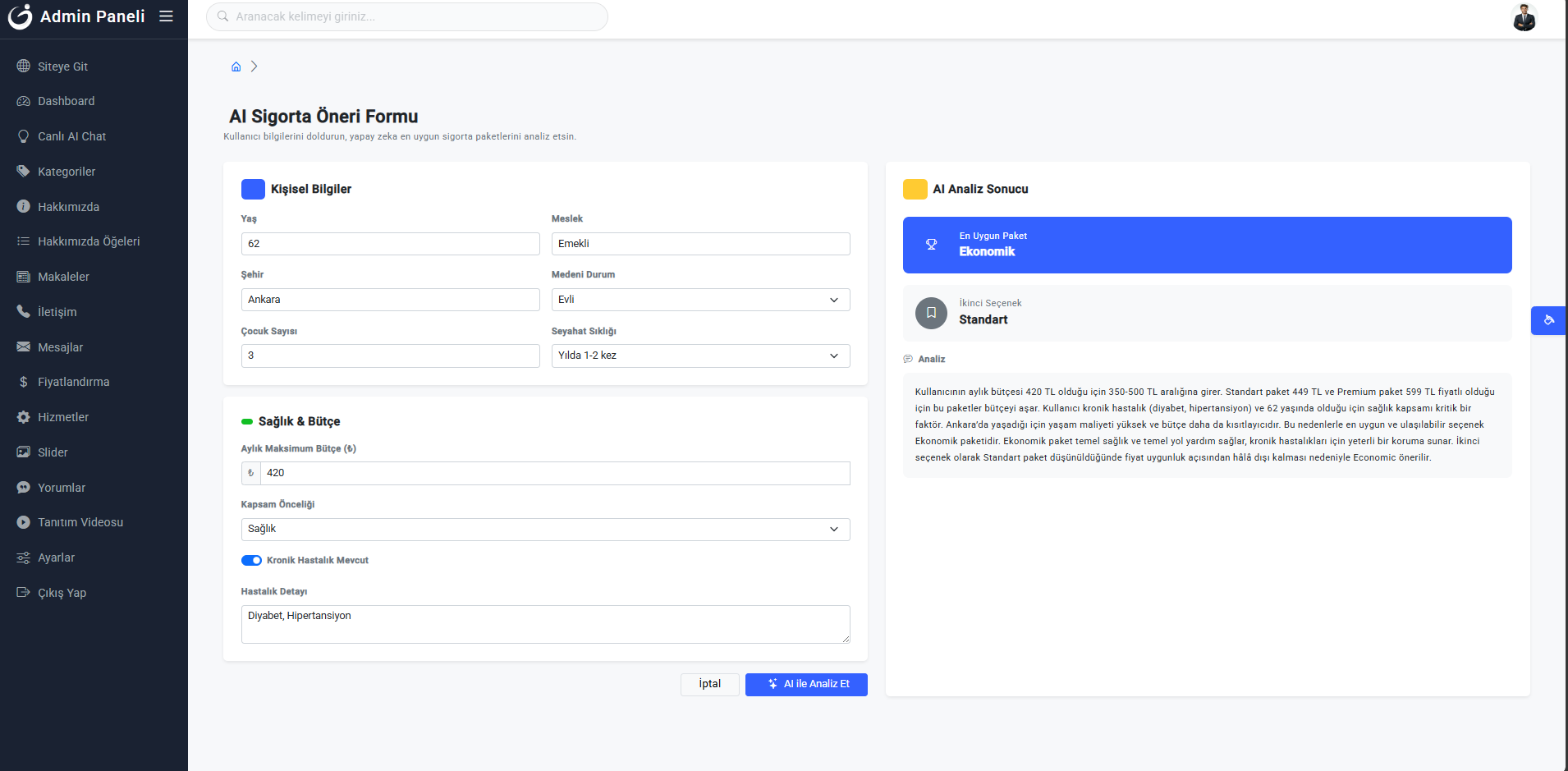Click the AI ile Analiz Et button

coord(806,684)
